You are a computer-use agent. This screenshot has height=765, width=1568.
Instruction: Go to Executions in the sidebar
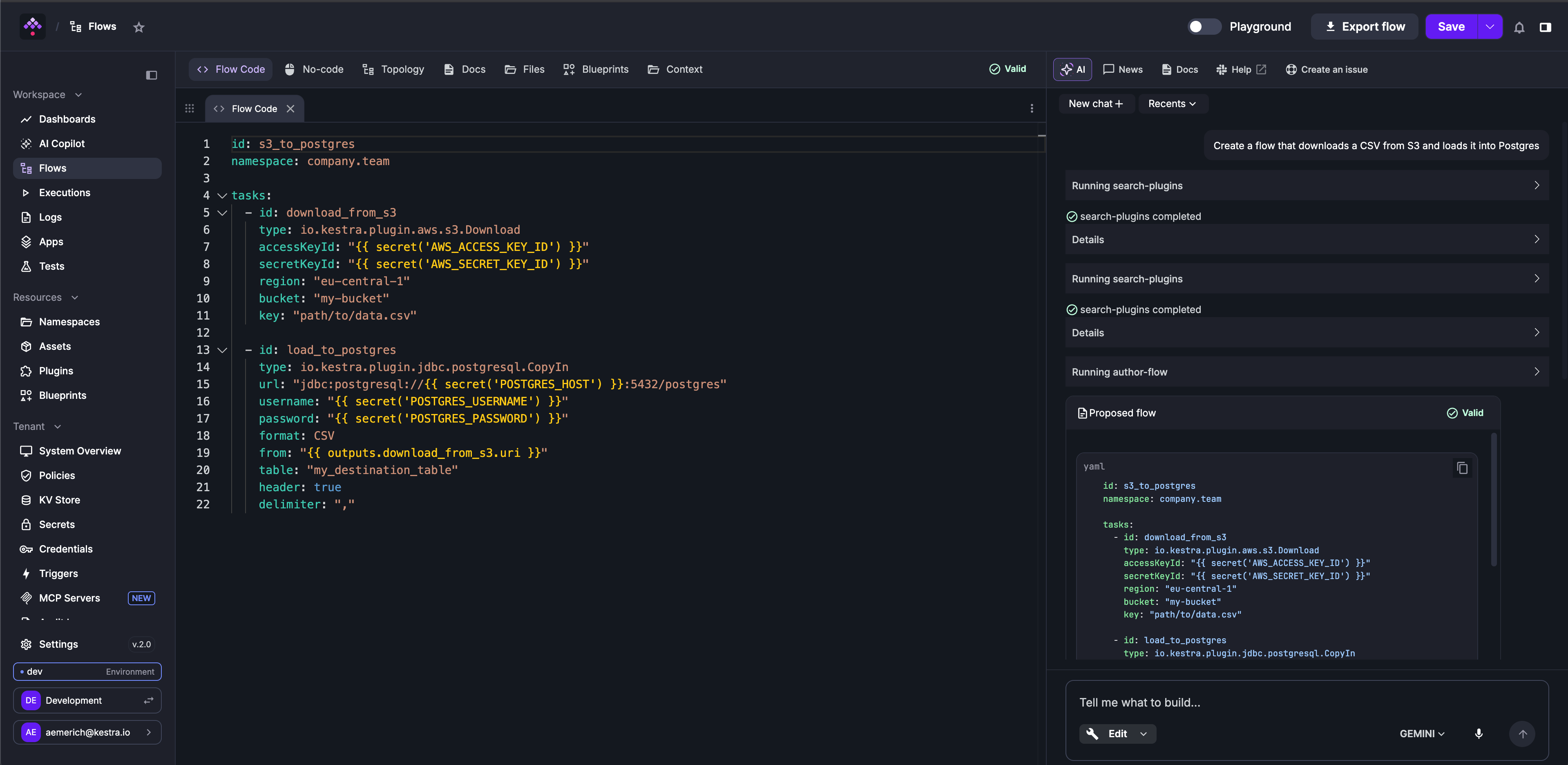click(87, 192)
